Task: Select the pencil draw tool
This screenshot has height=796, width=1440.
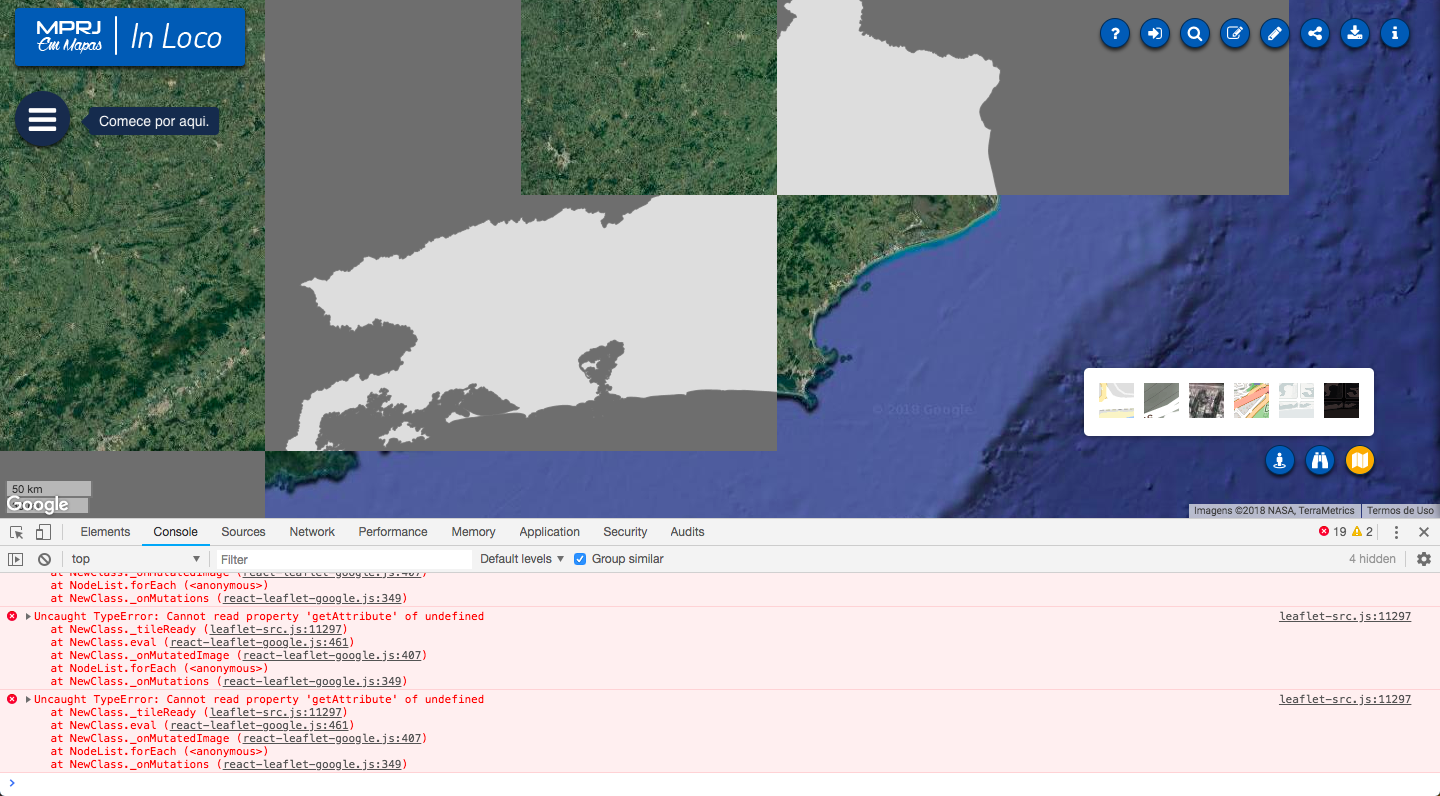Action: pos(1275,33)
